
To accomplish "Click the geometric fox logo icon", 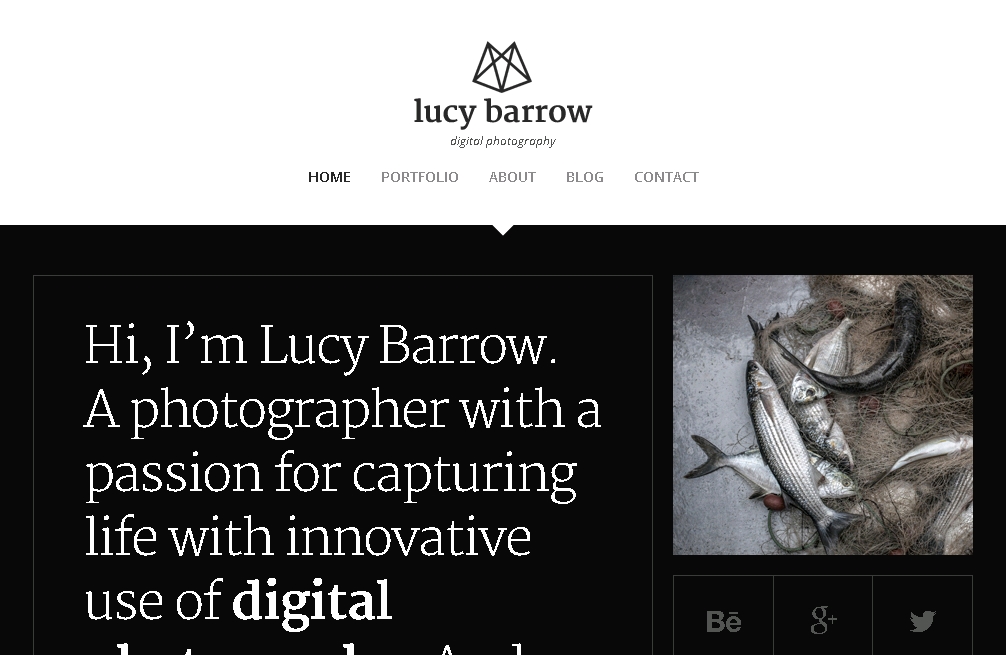I will click(502, 67).
